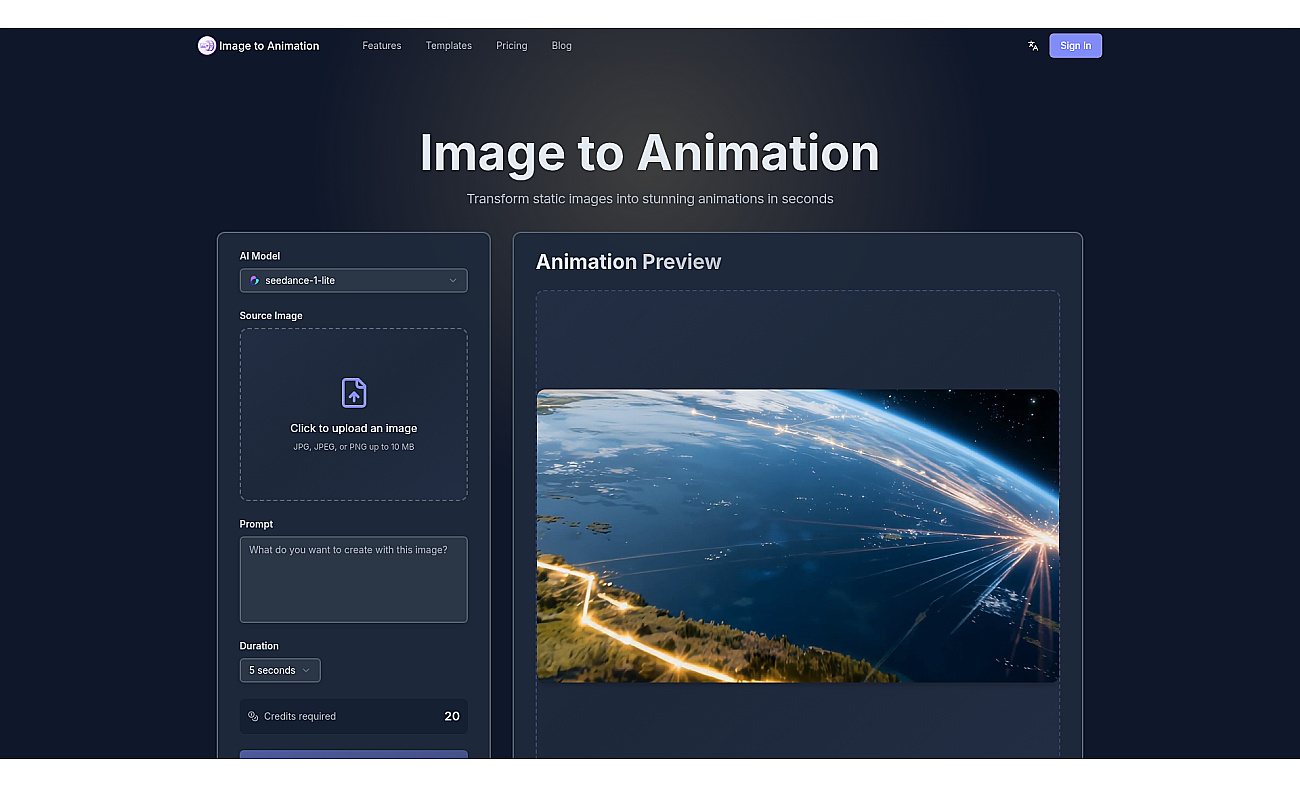Open the Features page
Screen dimensions: 1300x788
(381, 45)
